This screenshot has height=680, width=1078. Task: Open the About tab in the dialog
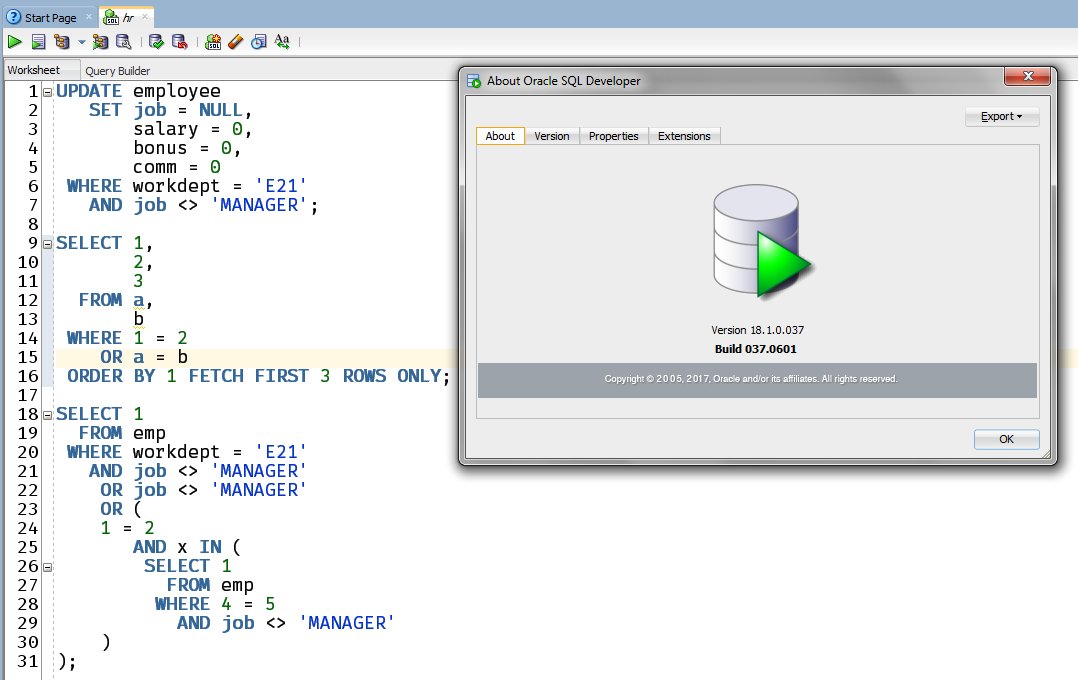click(x=500, y=136)
